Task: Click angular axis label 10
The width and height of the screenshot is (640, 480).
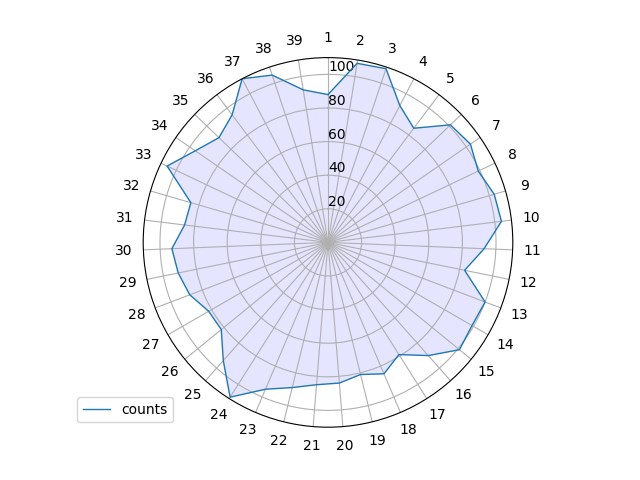Action: (x=531, y=217)
